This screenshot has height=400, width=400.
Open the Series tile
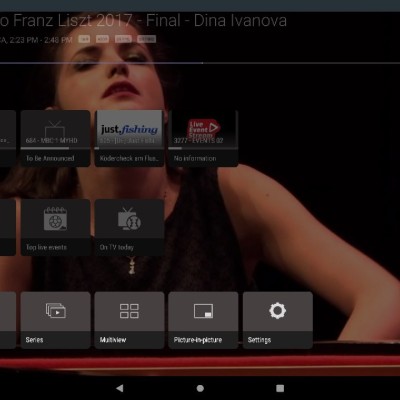pyautogui.click(x=55, y=320)
